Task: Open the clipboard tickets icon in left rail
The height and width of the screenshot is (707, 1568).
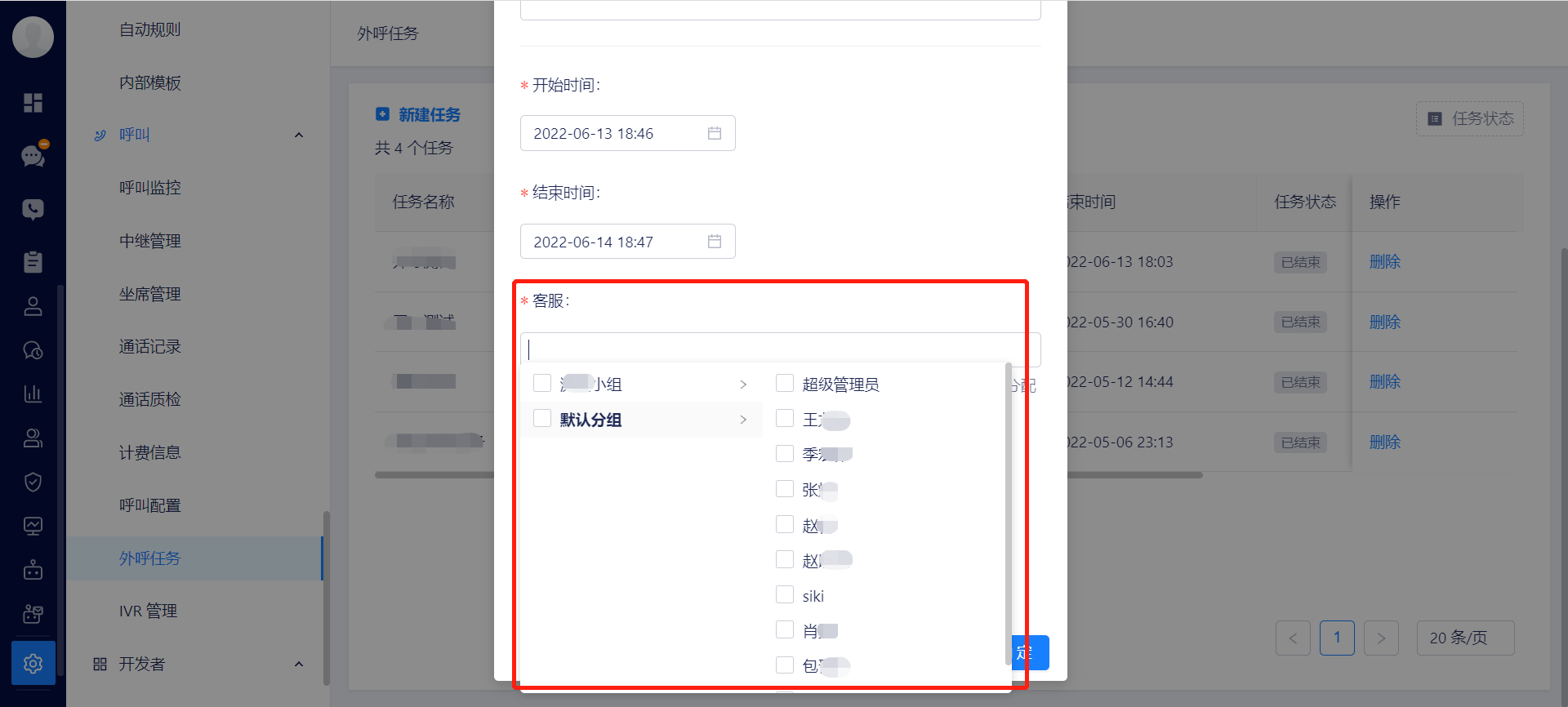Action: tap(33, 262)
